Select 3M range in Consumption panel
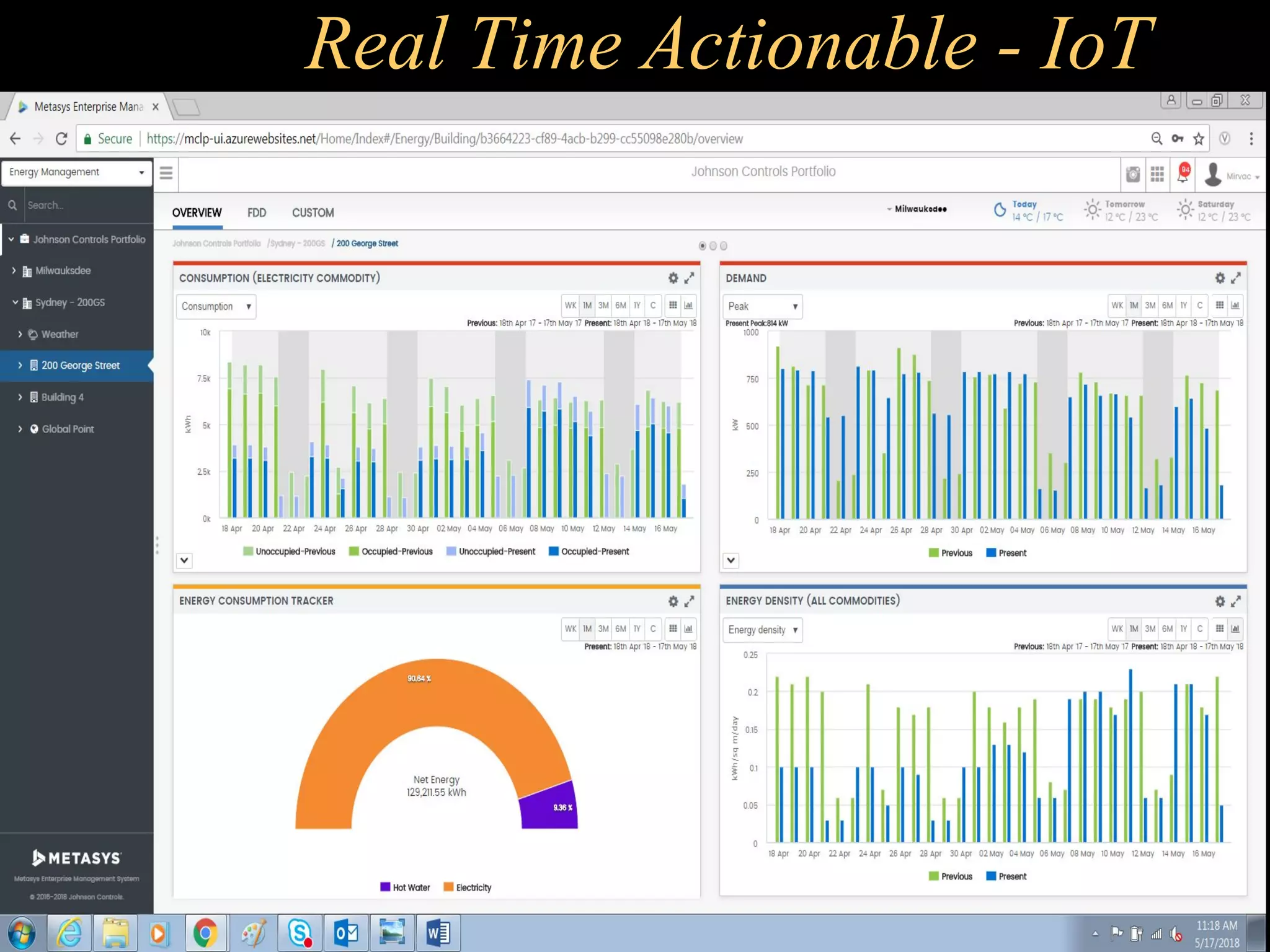 pos(603,305)
